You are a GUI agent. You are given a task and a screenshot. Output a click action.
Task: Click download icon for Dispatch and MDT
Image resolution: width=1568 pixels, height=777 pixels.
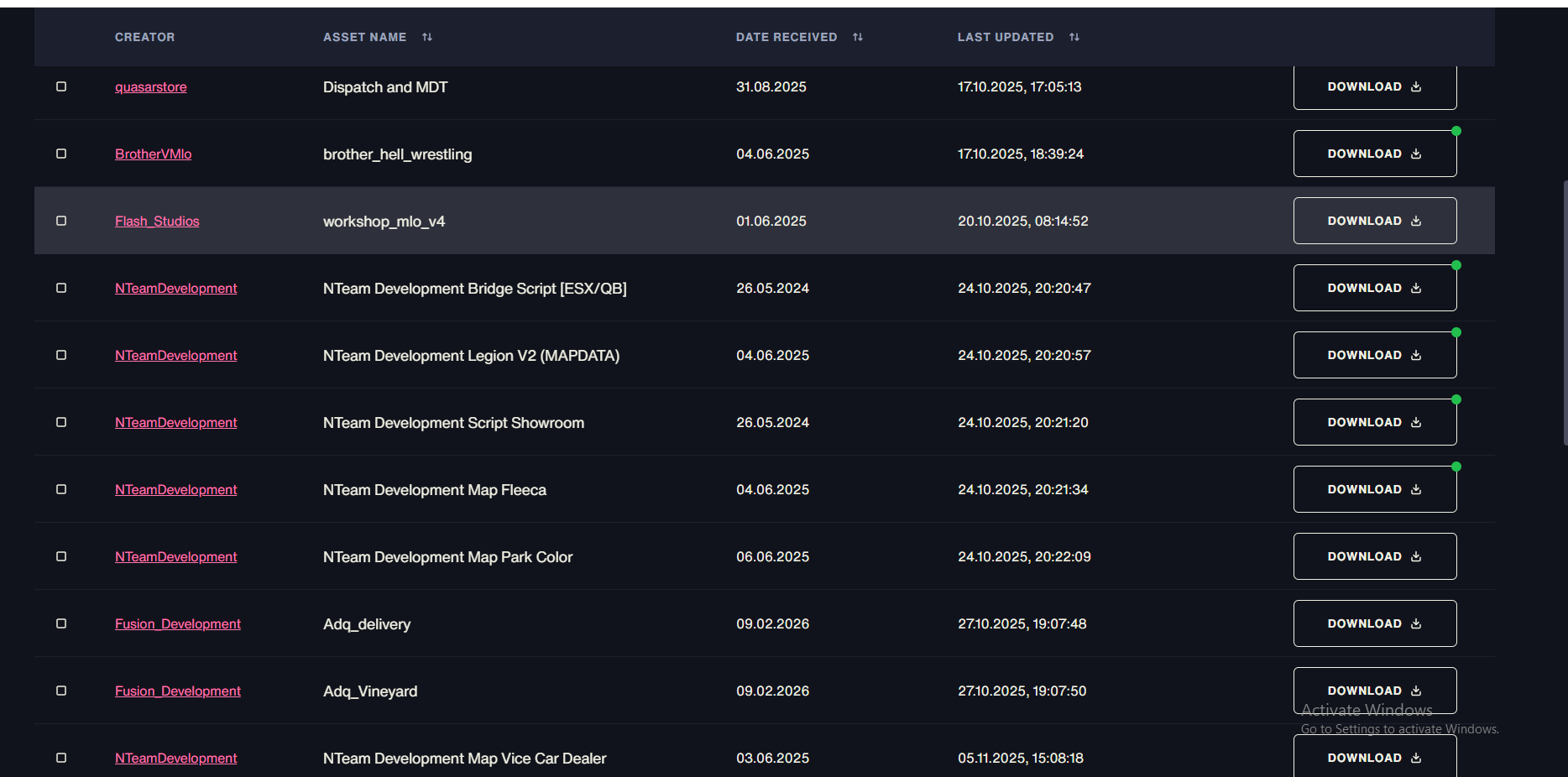(1416, 86)
